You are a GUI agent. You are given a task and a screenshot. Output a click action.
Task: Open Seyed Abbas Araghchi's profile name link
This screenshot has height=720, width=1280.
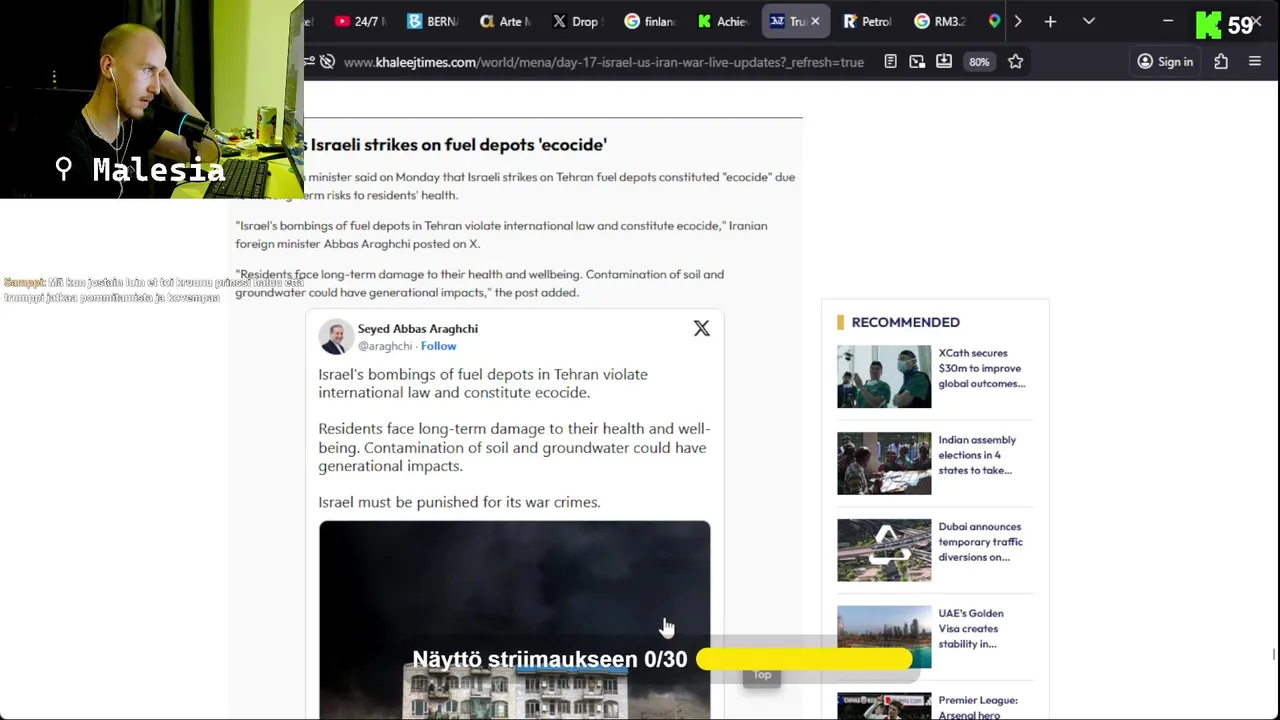[x=418, y=329]
